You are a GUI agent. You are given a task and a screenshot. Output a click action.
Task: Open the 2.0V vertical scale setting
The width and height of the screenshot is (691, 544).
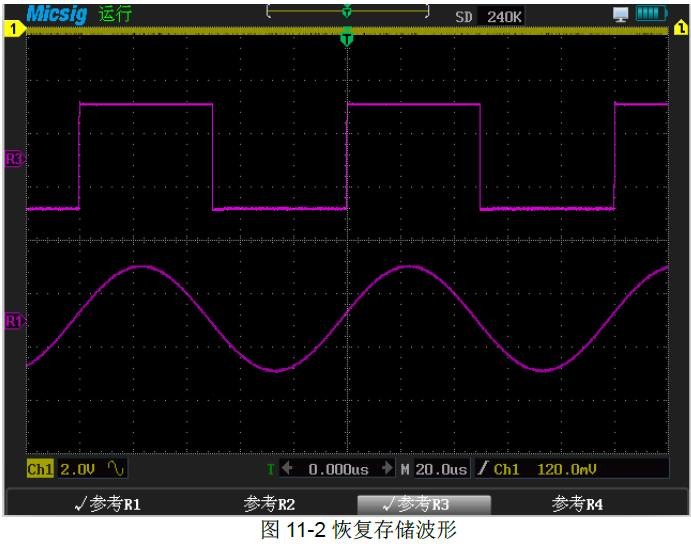point(78,468)
